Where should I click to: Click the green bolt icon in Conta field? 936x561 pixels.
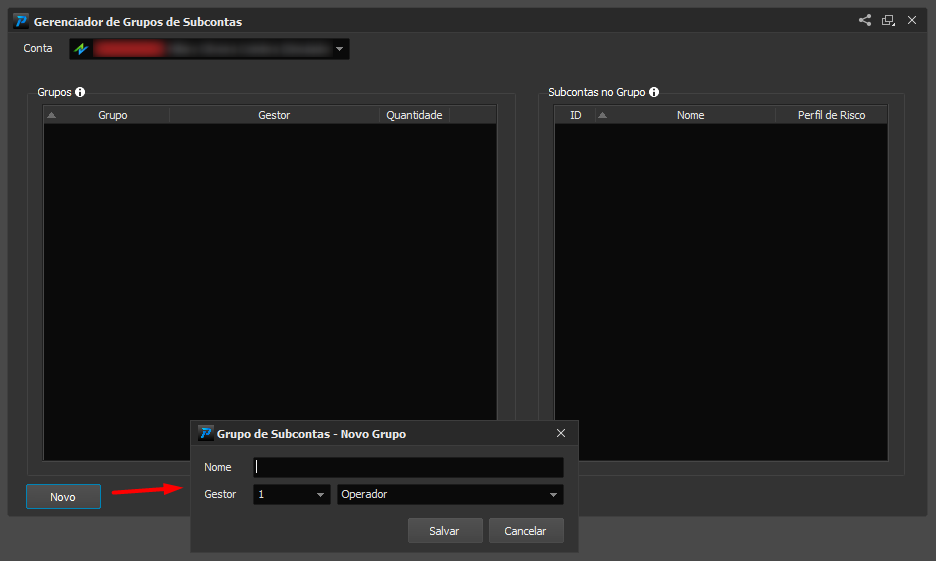(x=81, y=49)
